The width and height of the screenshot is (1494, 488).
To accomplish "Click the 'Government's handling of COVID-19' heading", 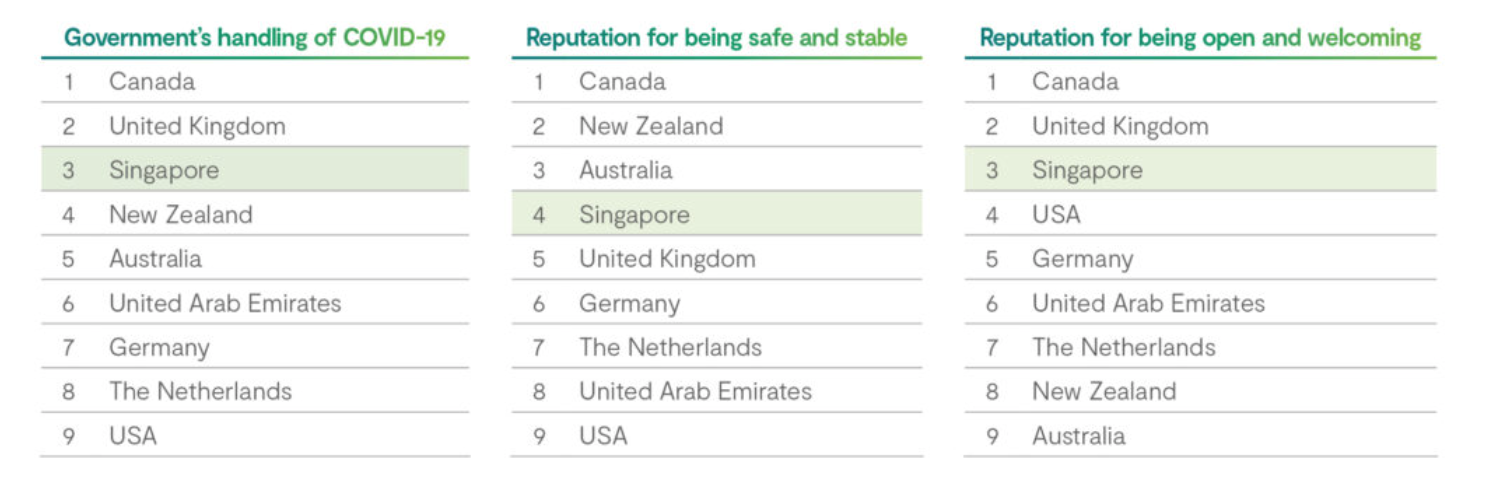I will click(x=254, y=38).
